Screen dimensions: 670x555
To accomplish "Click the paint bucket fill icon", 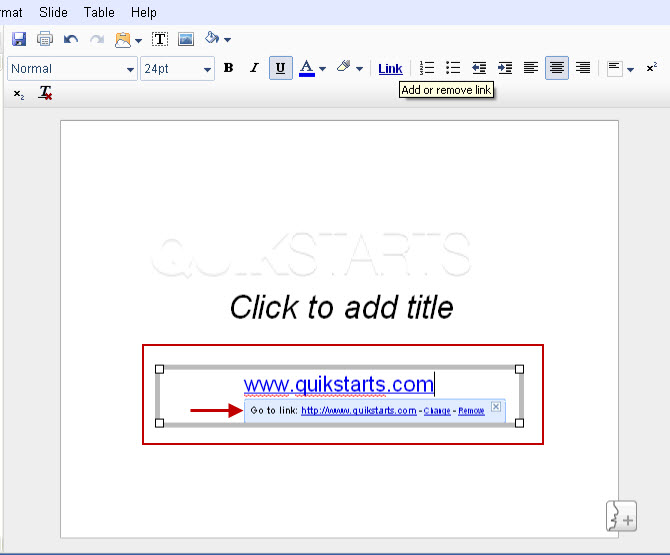I will [x=212, y=38].
